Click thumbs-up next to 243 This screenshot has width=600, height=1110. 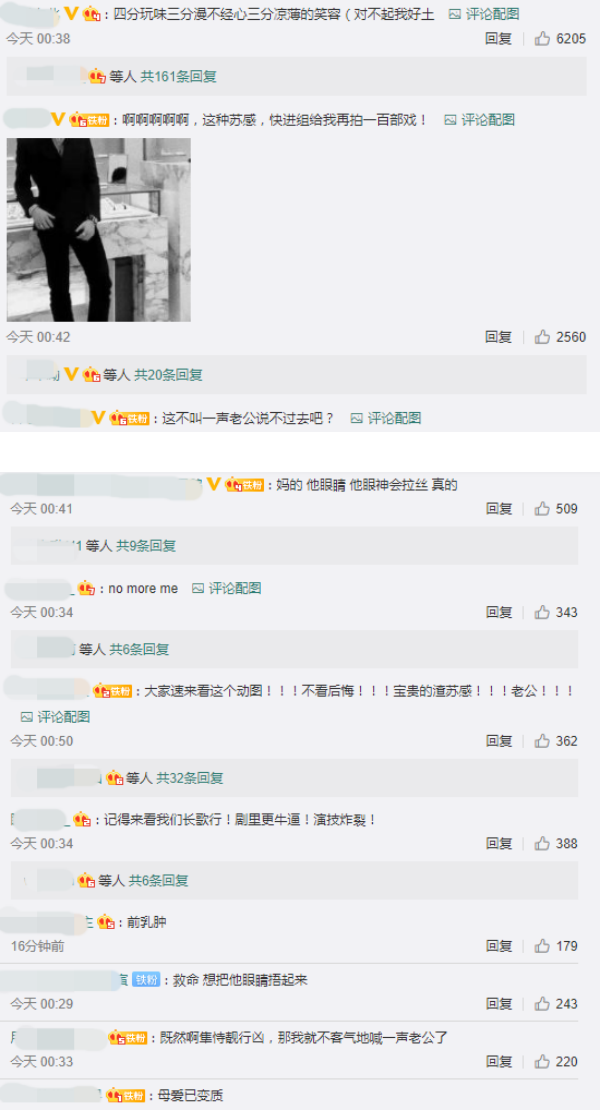[542, 1004]
